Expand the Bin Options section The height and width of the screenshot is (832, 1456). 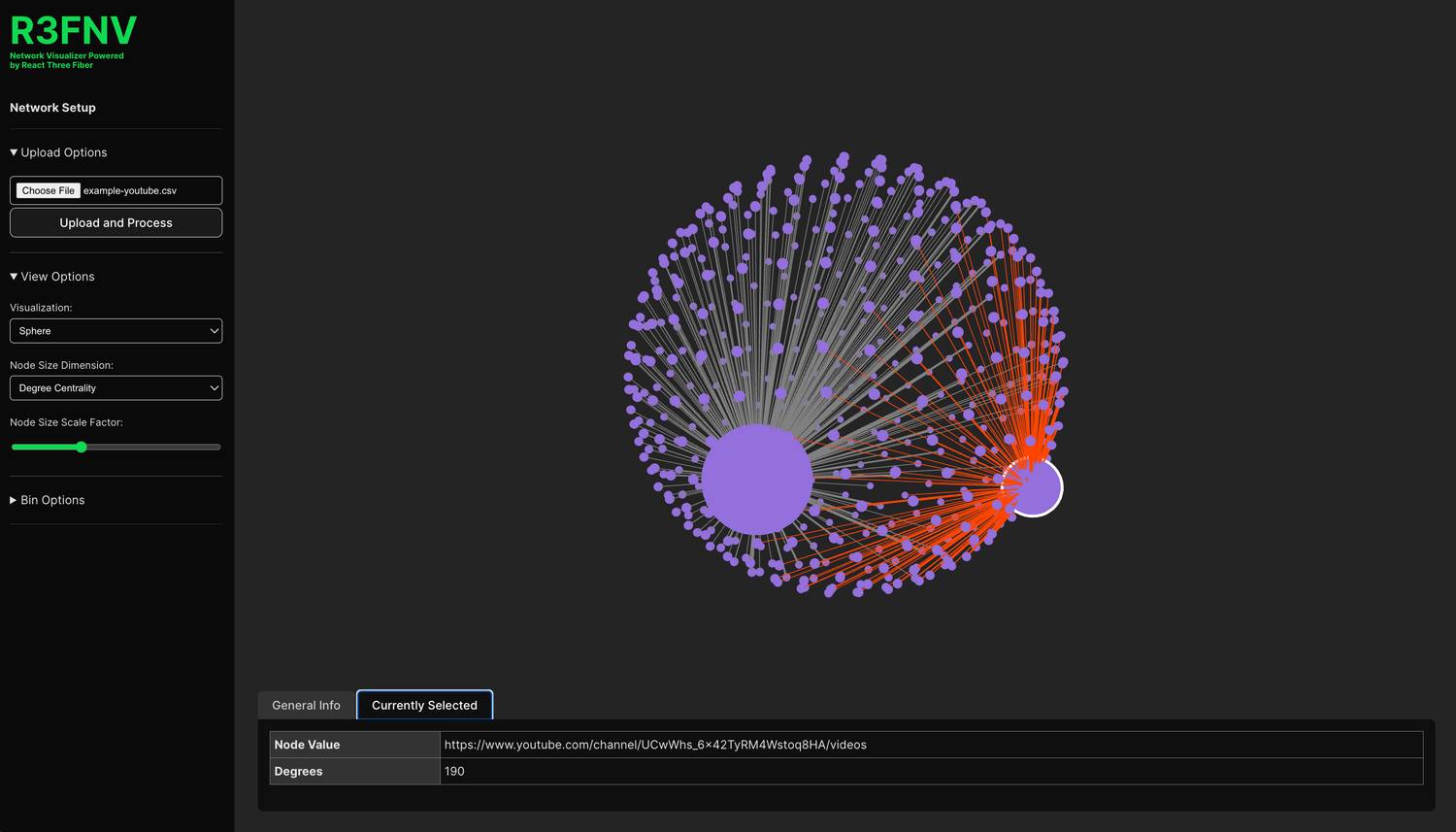(x=48, y=500)
